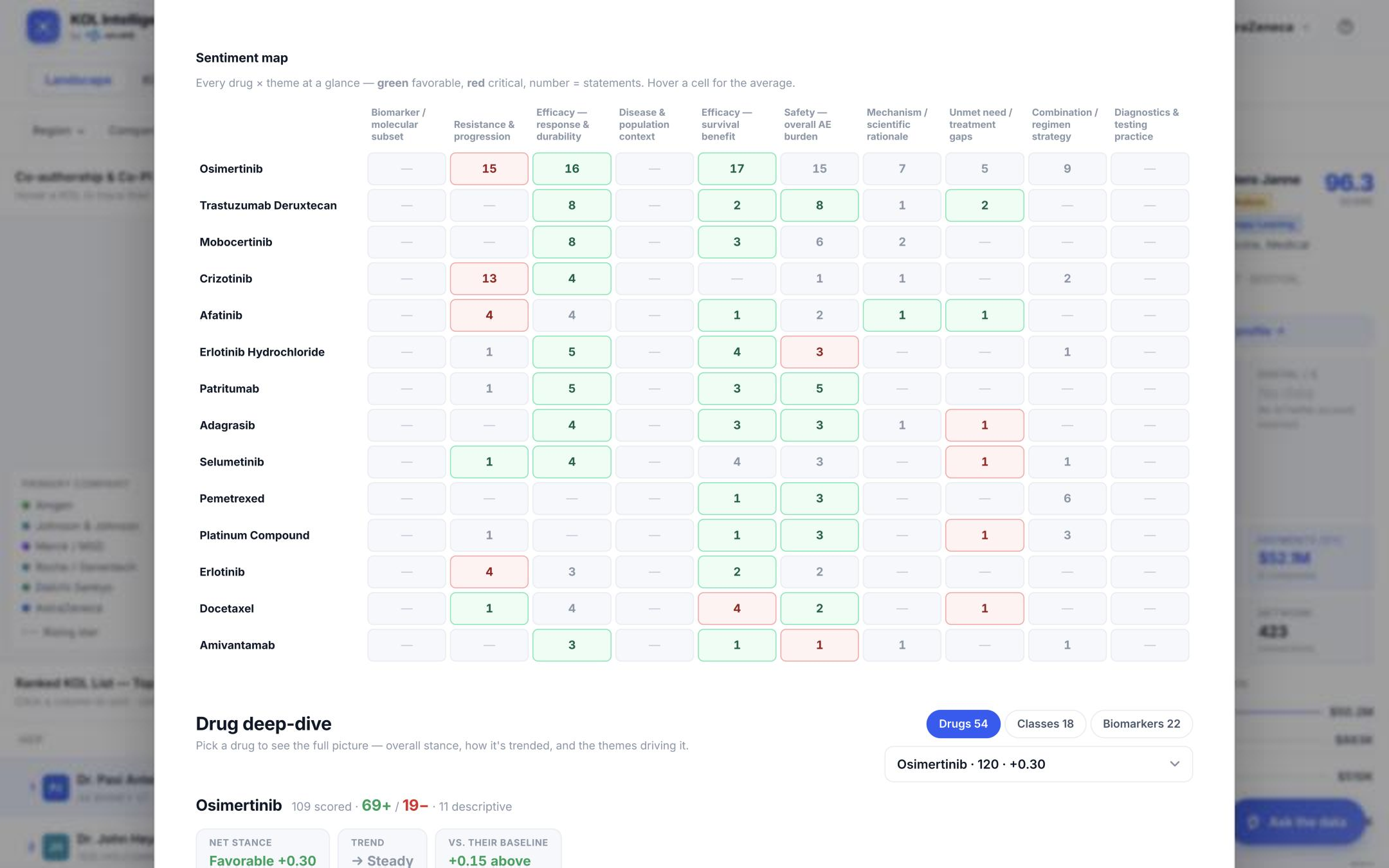Click the Diagnostics & testing practice column header
Image resolution: width=1389 pixels, height=868 pixels.
pos(1147,124)
